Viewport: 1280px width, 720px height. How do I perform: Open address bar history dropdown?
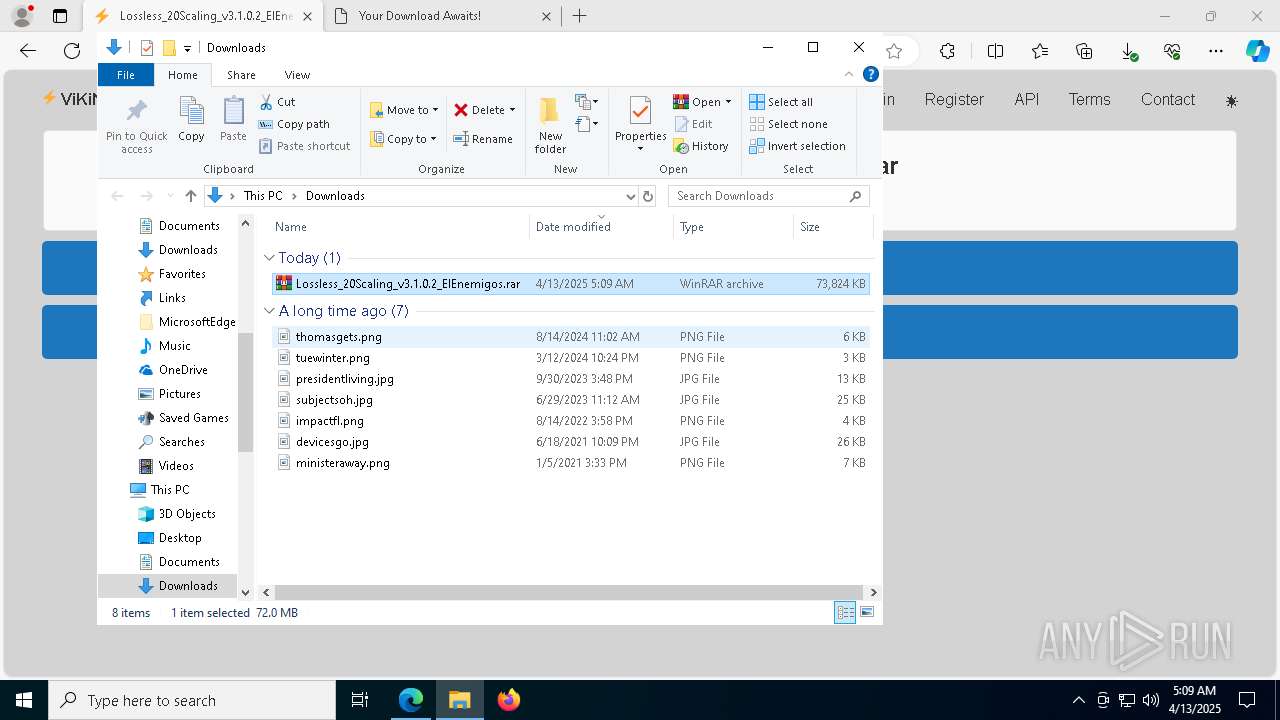click(630, 196)
